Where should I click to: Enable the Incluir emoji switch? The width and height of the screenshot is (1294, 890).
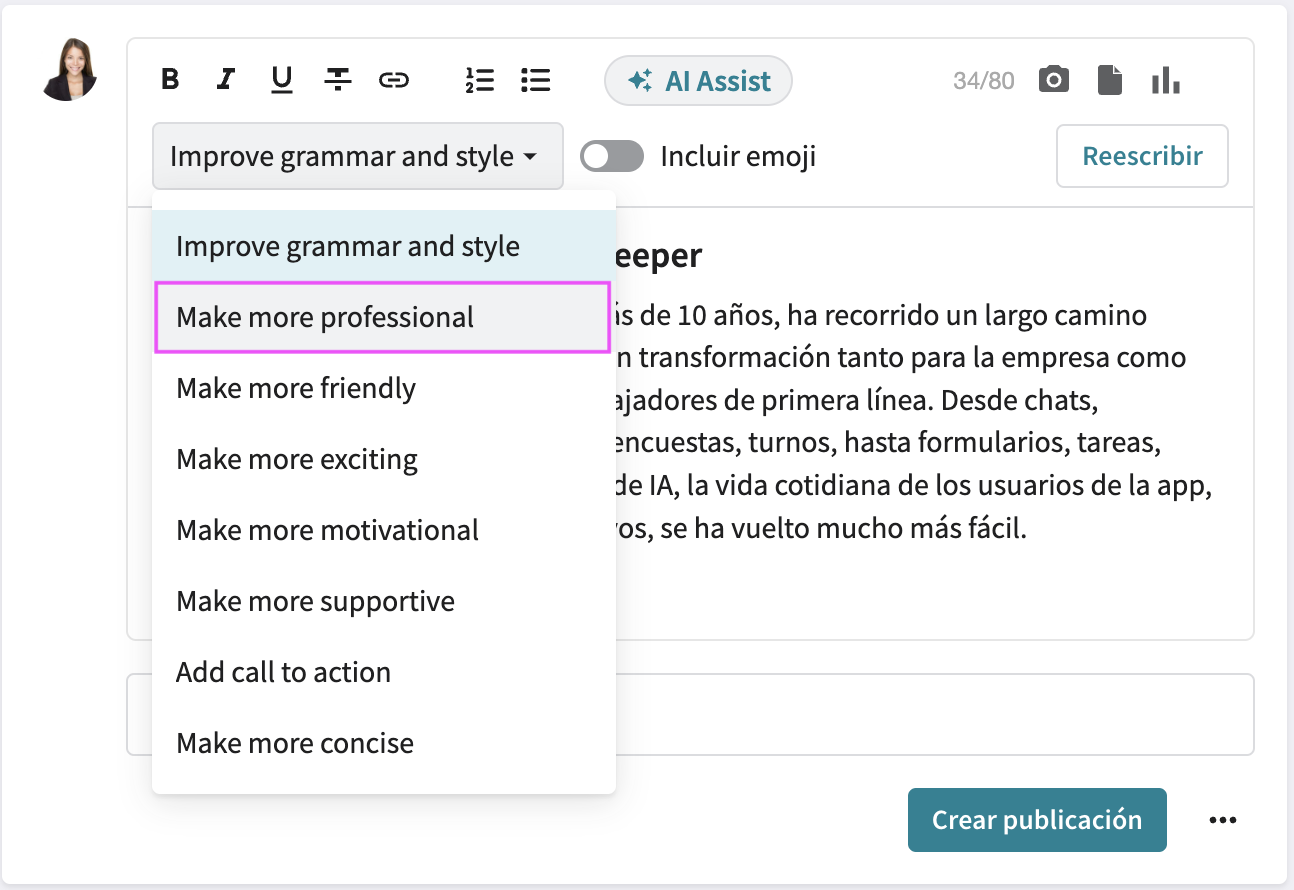click(x=612, y=157)
